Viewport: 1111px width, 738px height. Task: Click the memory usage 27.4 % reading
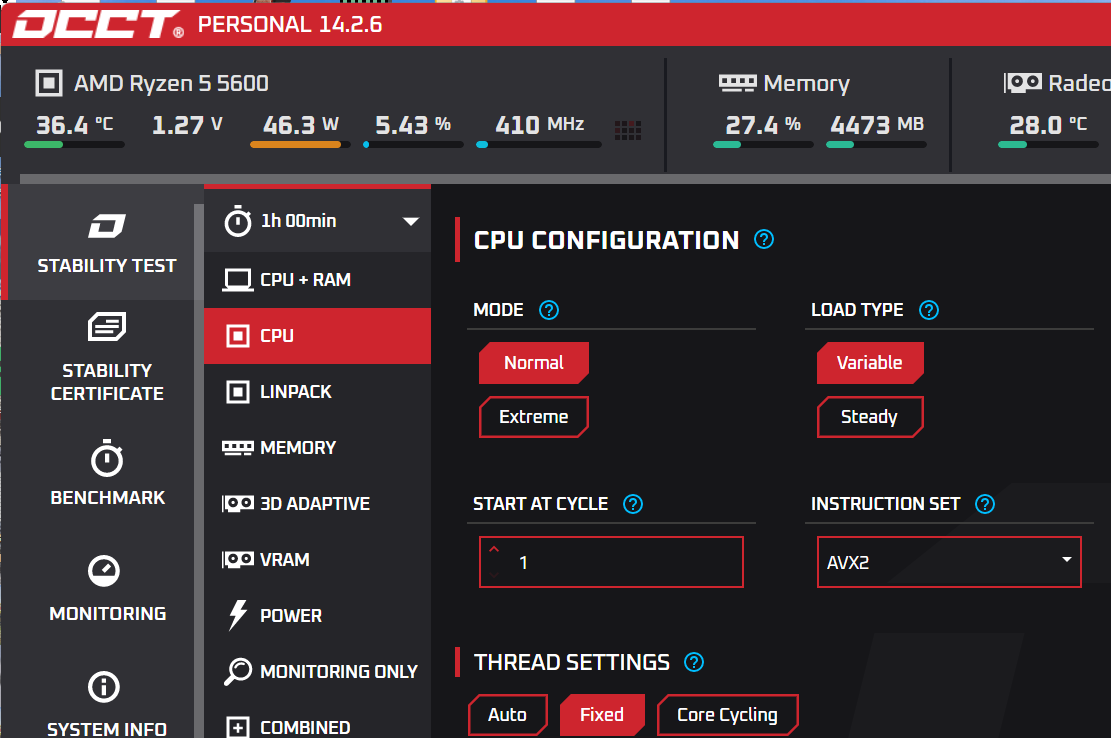pyautogui.click(x=763, y=125)
